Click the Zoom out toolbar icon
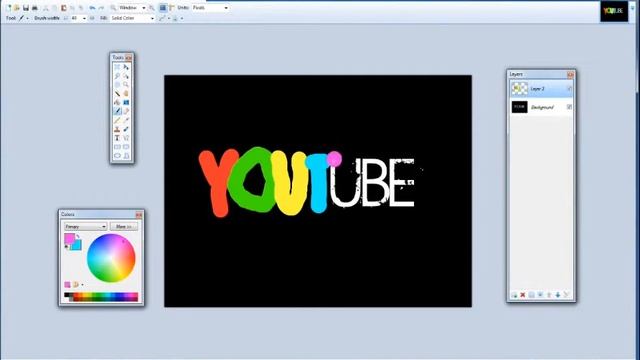 click(113, 8)
